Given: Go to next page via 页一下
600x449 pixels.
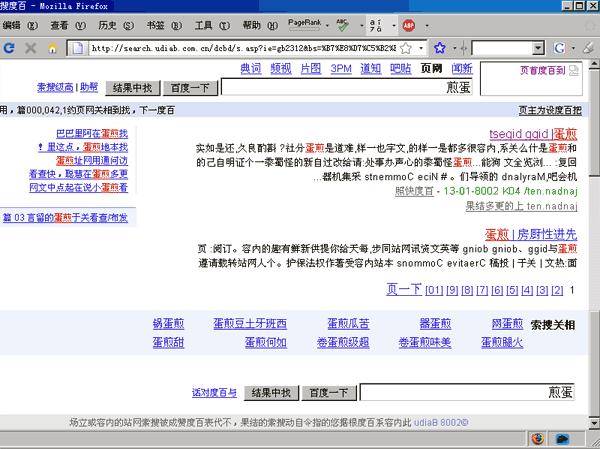Looking at the screenshot, I should pyautogui.click(x=404, y=289).
